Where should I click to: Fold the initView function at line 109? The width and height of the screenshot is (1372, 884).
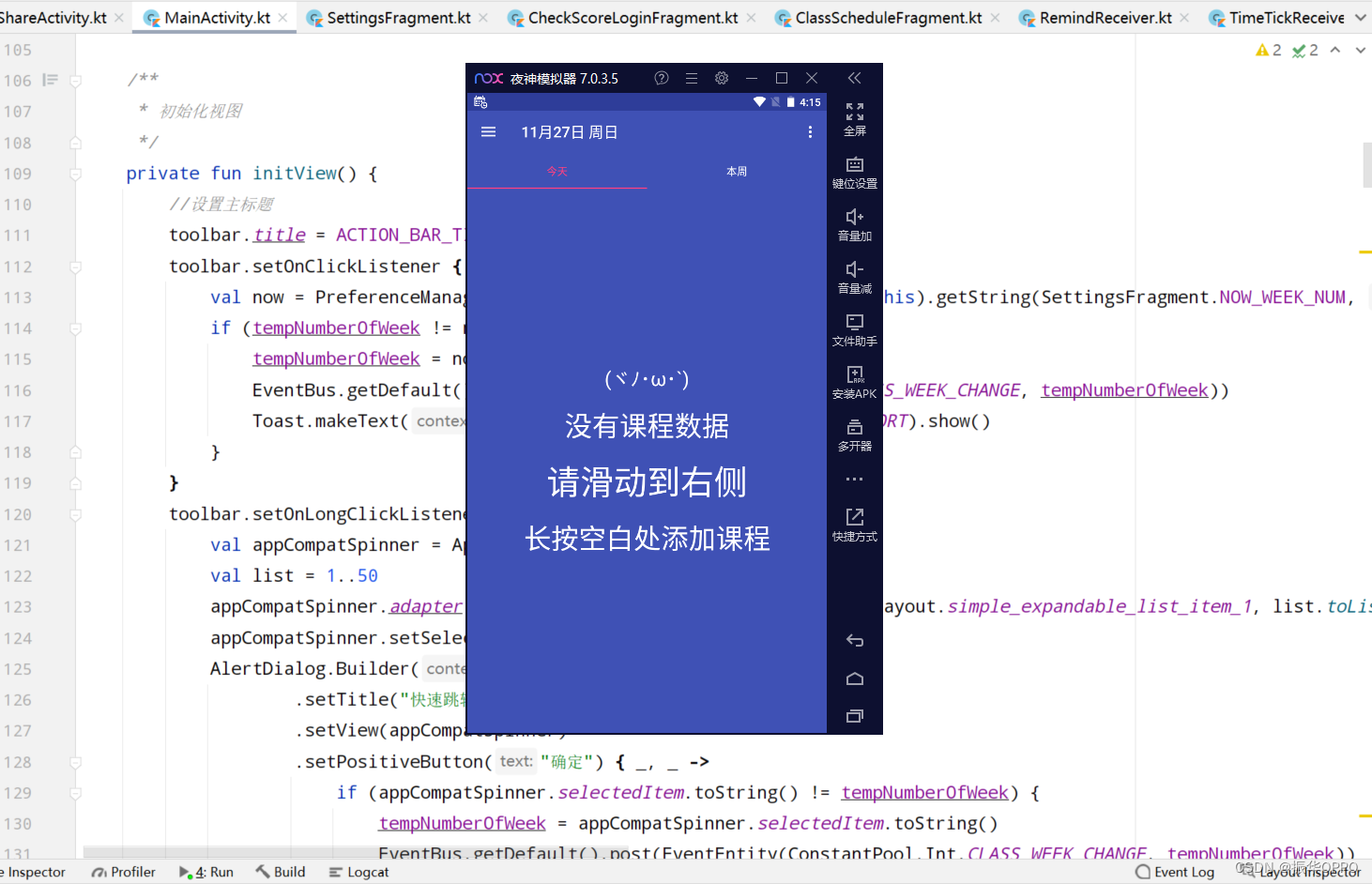coord(76,174)
